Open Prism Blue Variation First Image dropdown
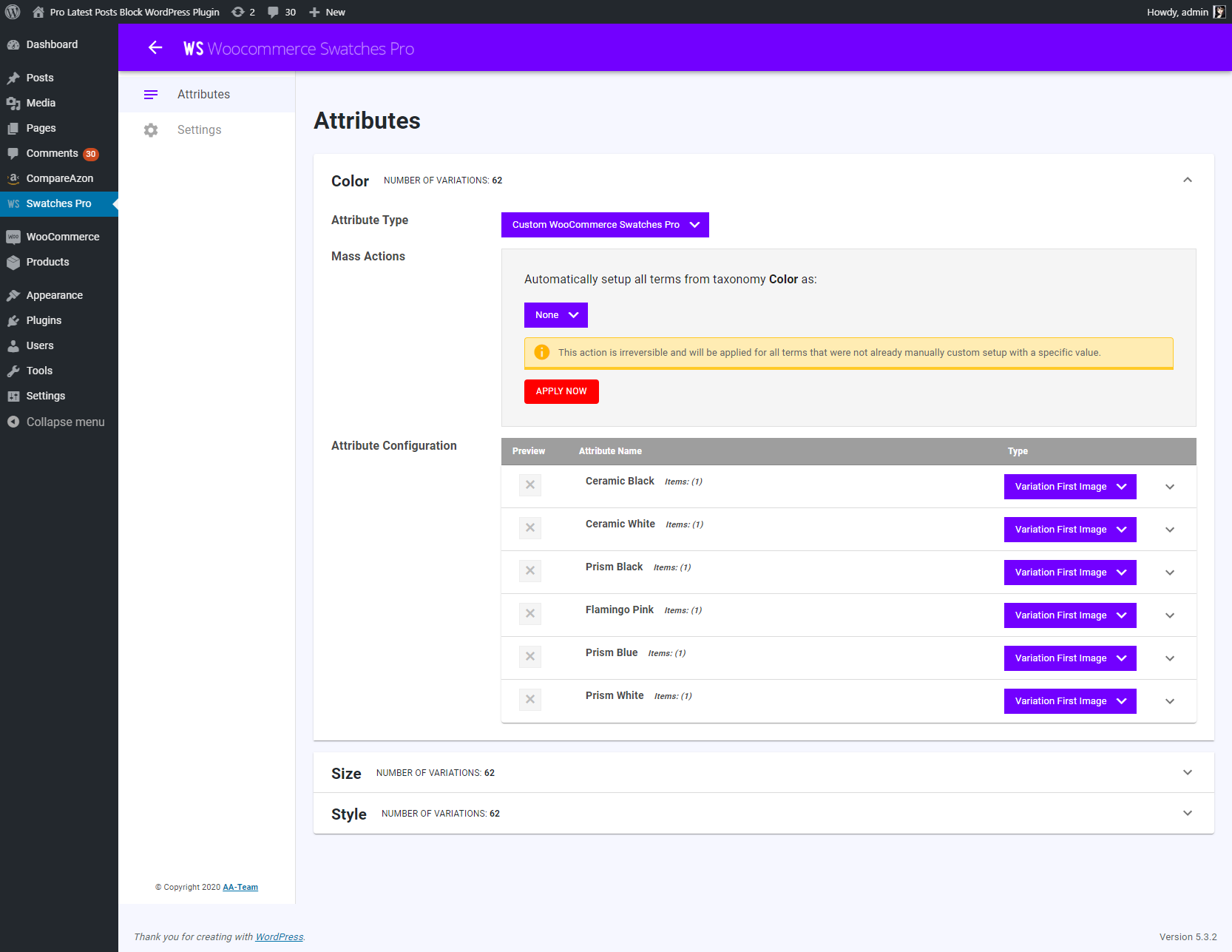 tap(1070, 658)
